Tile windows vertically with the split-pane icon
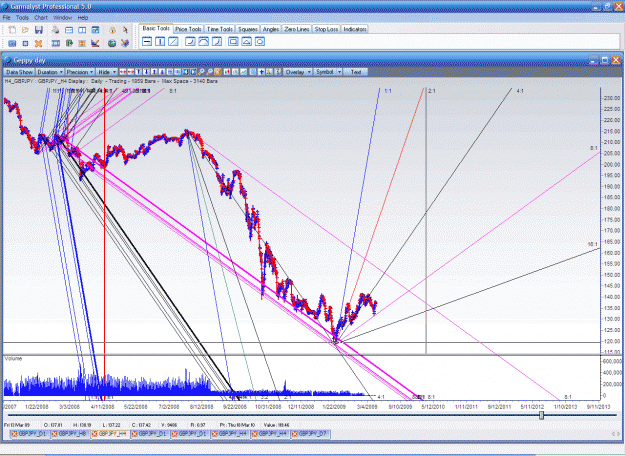Viewport: 625px width, 456px height. pyautogui.click(x=82, y=30)
